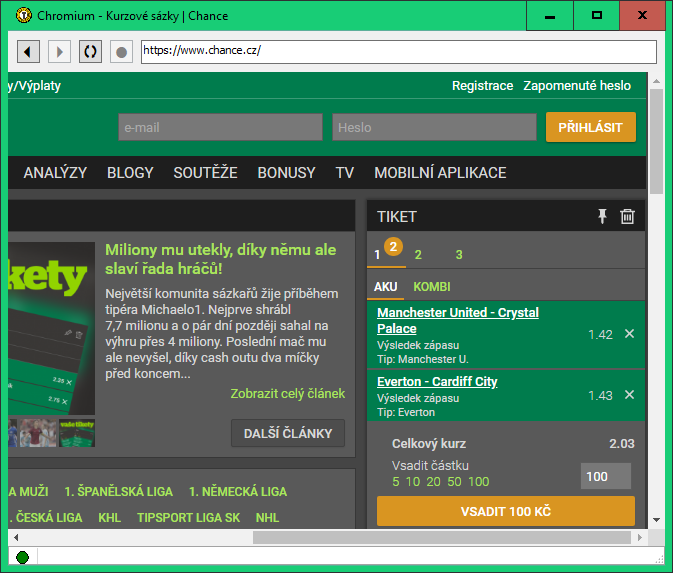Set the stake to 50 via quick amount
Viewport: 673px width, 573px height.
[x=454, y=482]
